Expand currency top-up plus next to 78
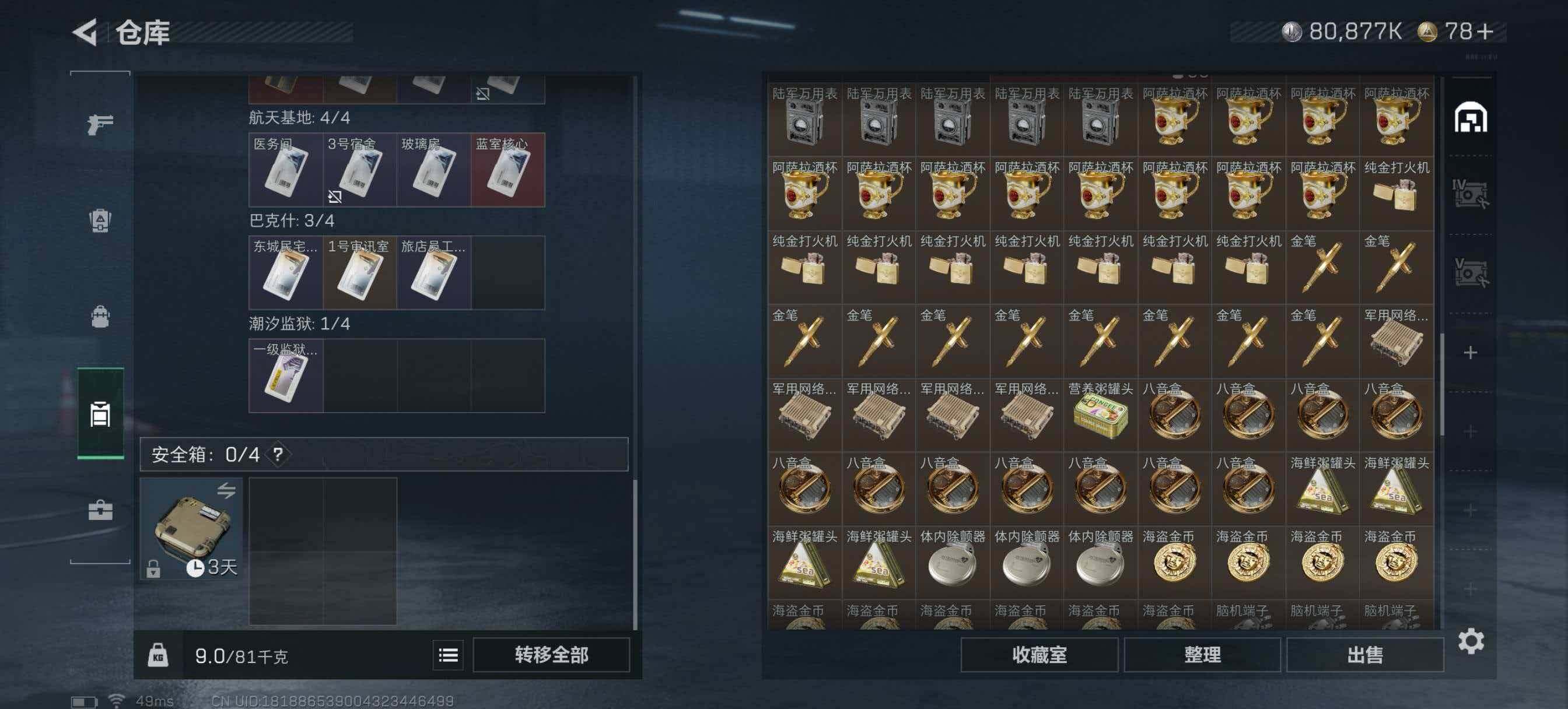This screenshot has width=1568, height=709. click(x=1485, y=31)
